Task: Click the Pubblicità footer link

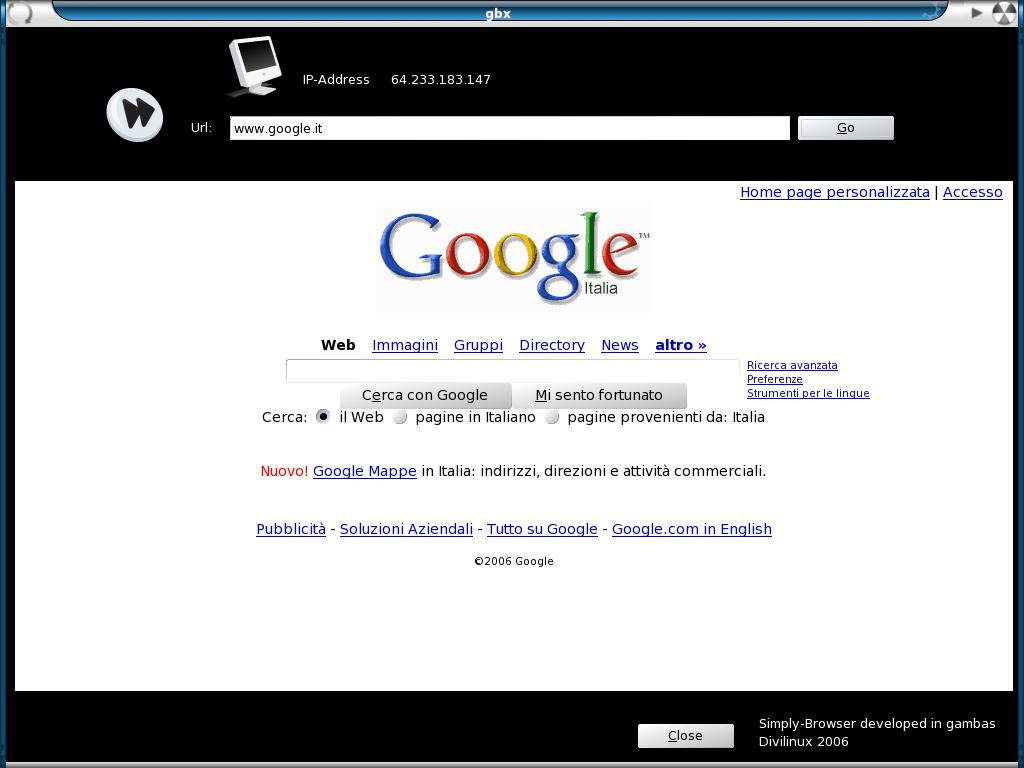Action: coord(291,529)
